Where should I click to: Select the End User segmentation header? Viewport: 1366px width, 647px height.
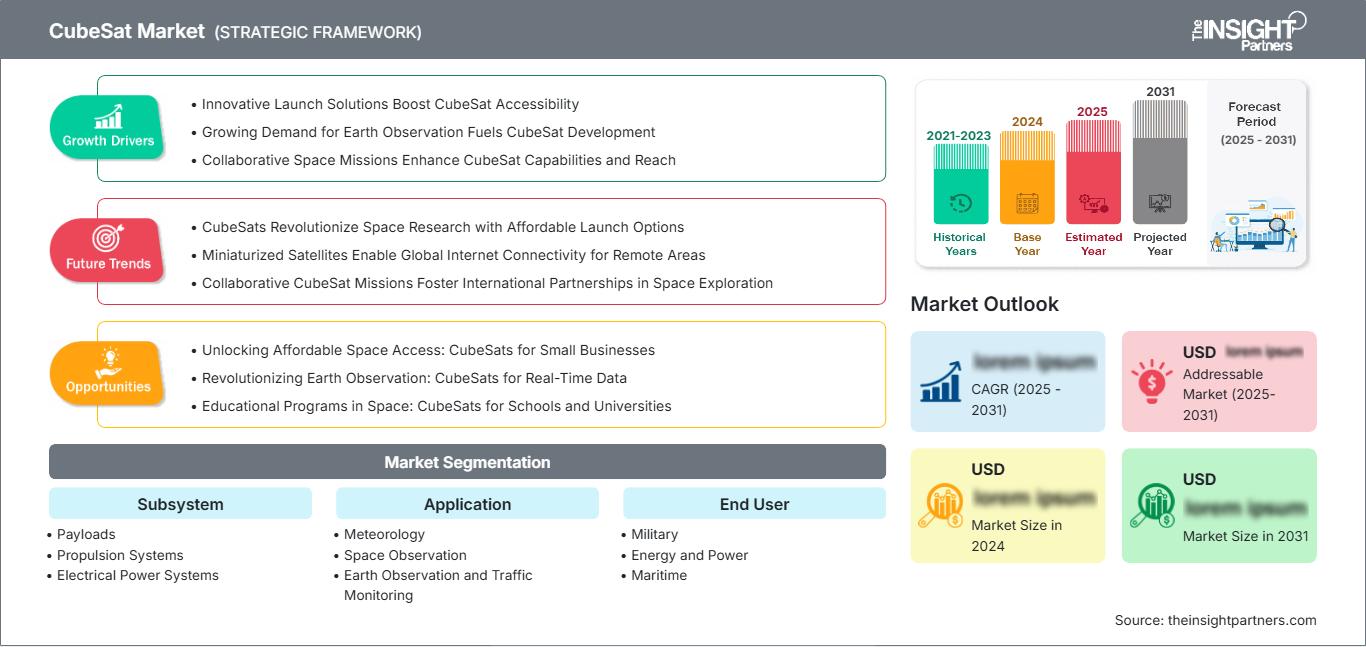click(754, 504)
